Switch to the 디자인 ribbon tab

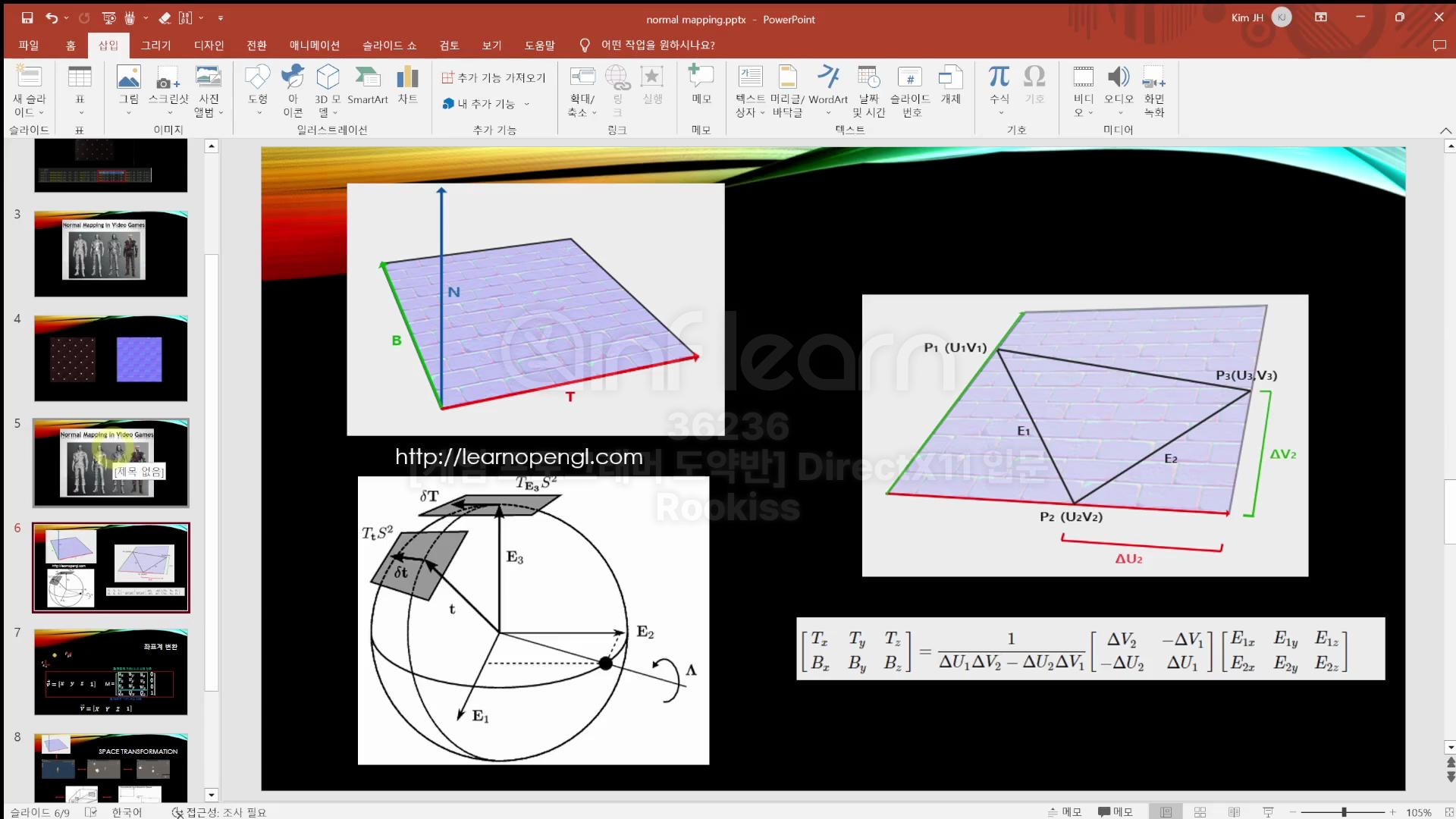(209, 45)
